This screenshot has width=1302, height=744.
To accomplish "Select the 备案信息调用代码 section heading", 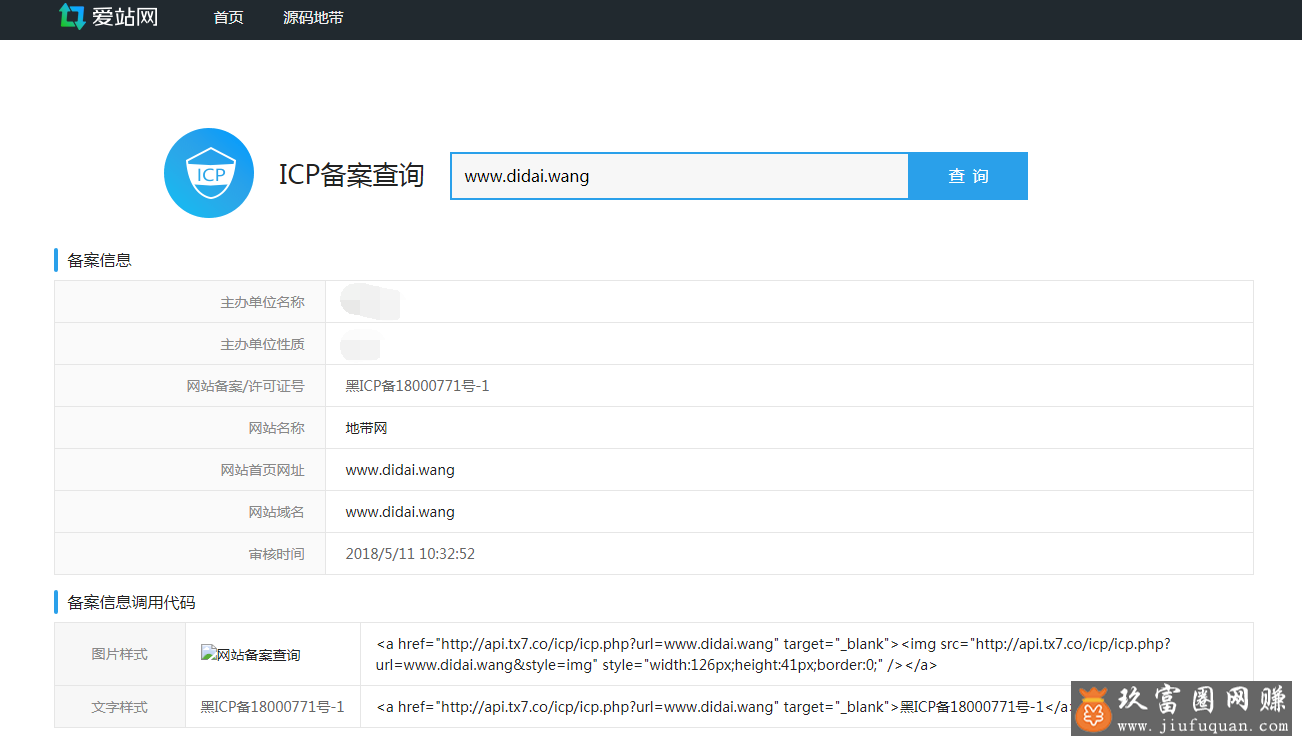I will click(x=131, y=602).
